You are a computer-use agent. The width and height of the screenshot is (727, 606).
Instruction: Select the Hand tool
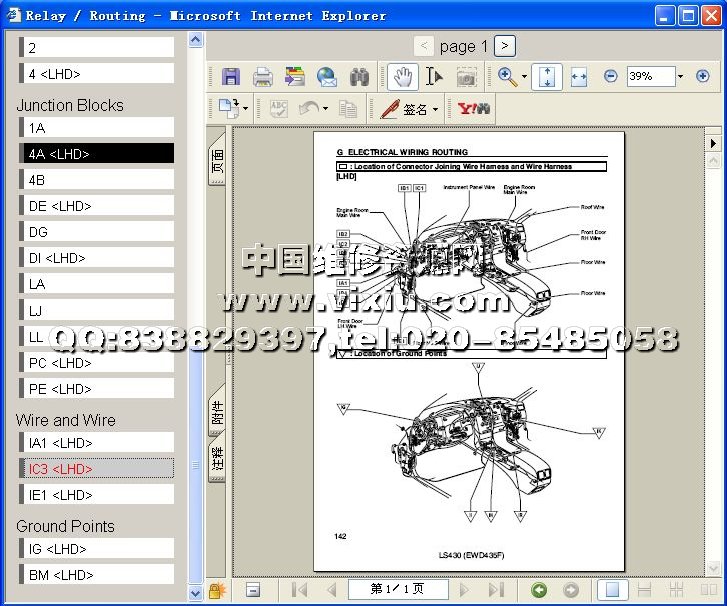pyautogui.click(x=402, y=77)
